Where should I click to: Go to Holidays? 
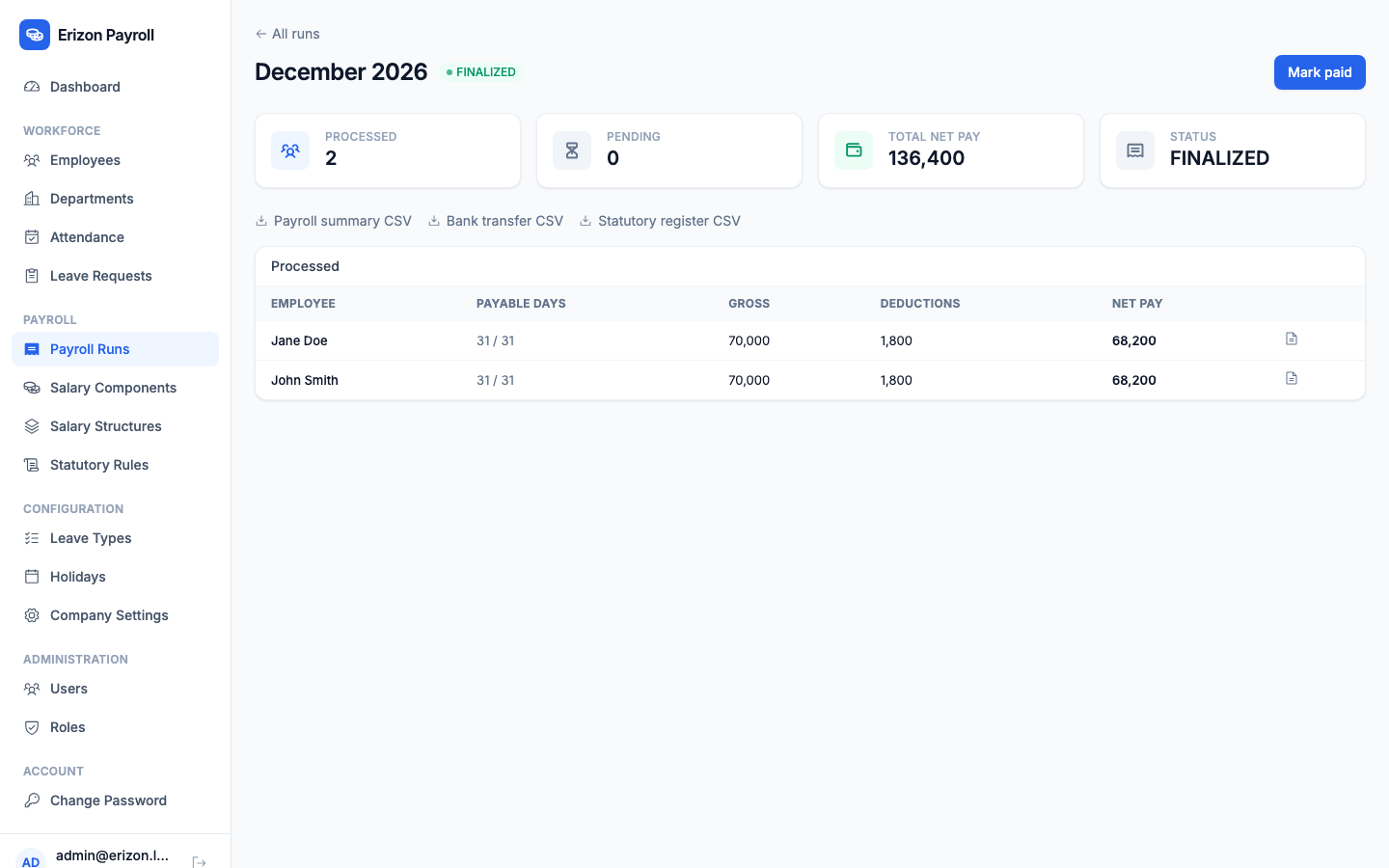point(116,577)
